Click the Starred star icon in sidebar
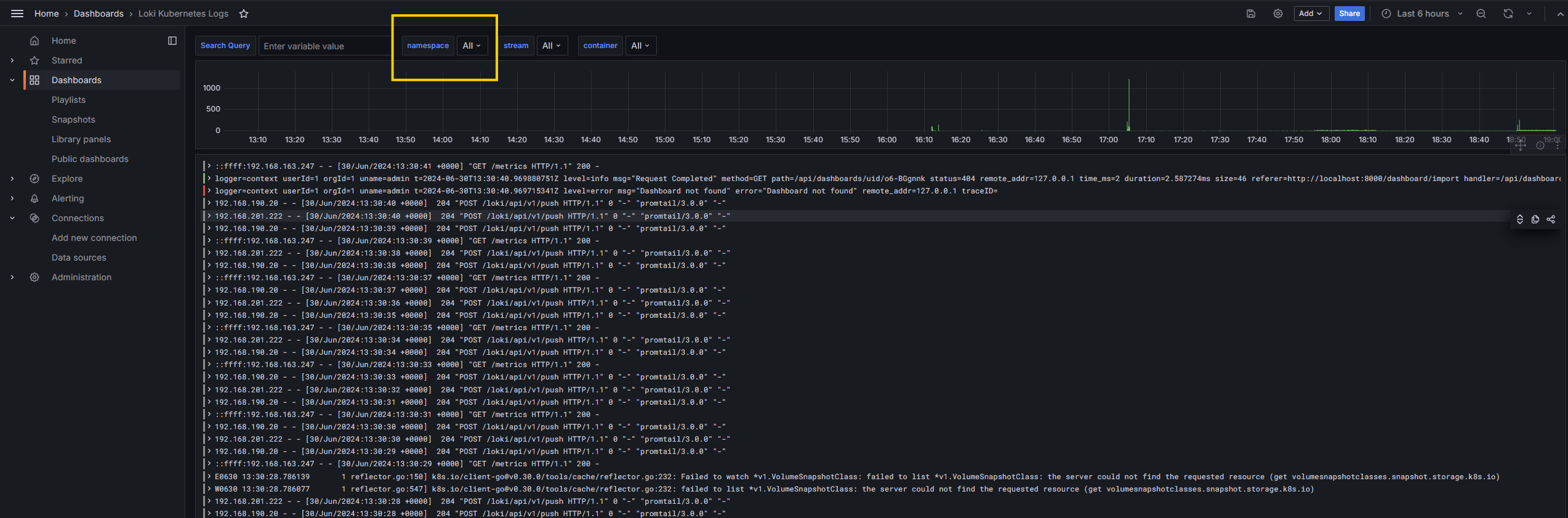This screenshot has width=1568, height=518. coord(34,60)
